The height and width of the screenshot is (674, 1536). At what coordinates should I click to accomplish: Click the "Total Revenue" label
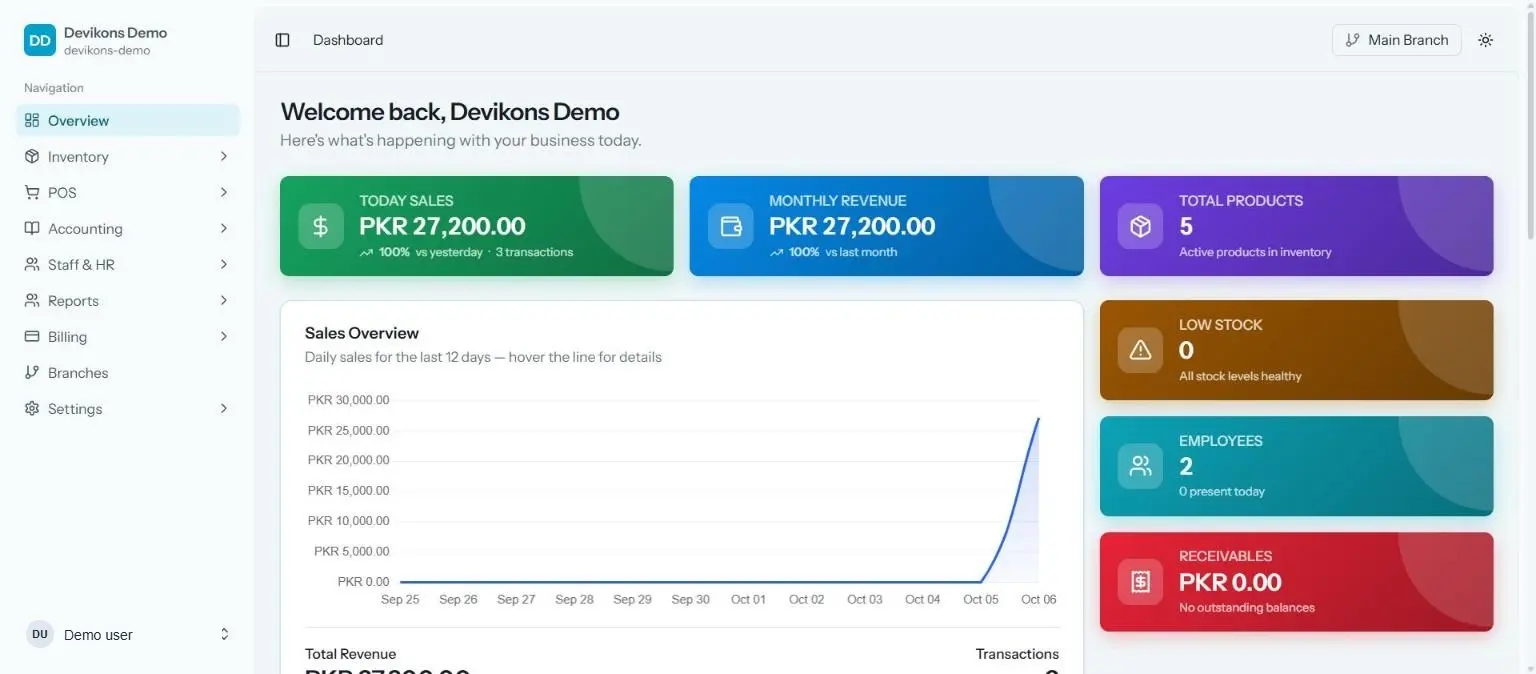(351, 654)
